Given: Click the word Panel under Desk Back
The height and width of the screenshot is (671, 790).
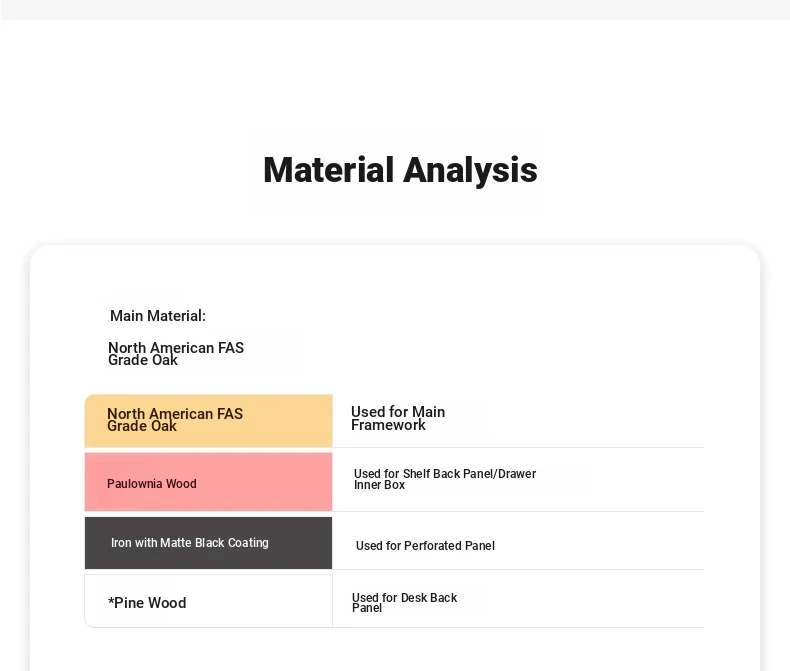Looking at the screenshot, I should (366, 608).
